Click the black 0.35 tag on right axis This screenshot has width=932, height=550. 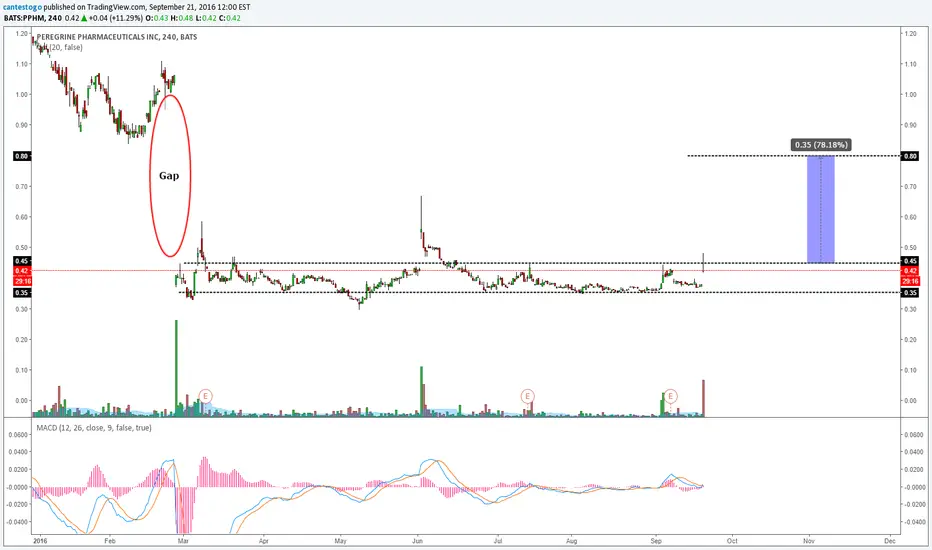(x=910, y=293)
